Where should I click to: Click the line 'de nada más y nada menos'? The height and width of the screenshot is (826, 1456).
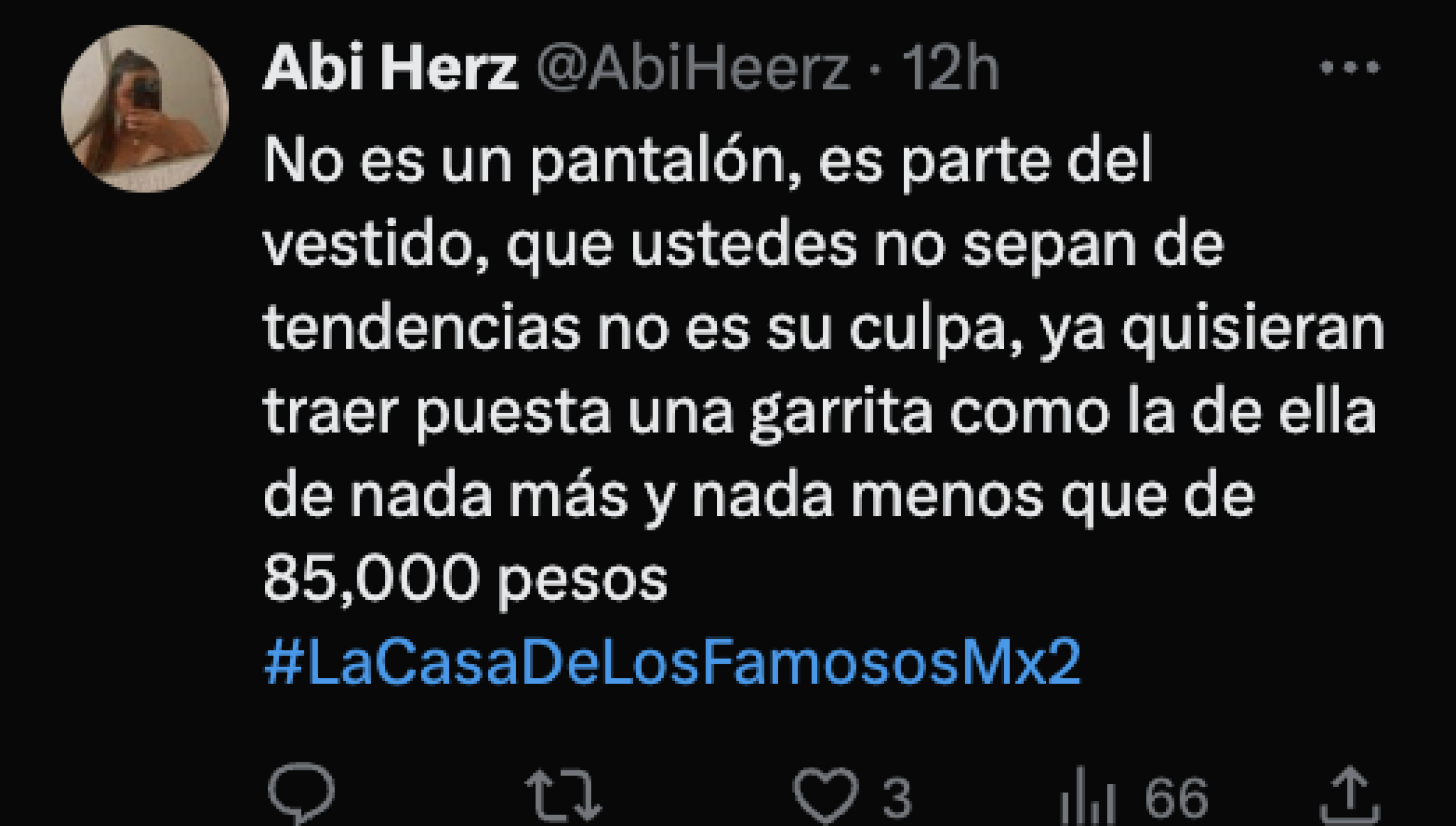click(x=759, y=496)
